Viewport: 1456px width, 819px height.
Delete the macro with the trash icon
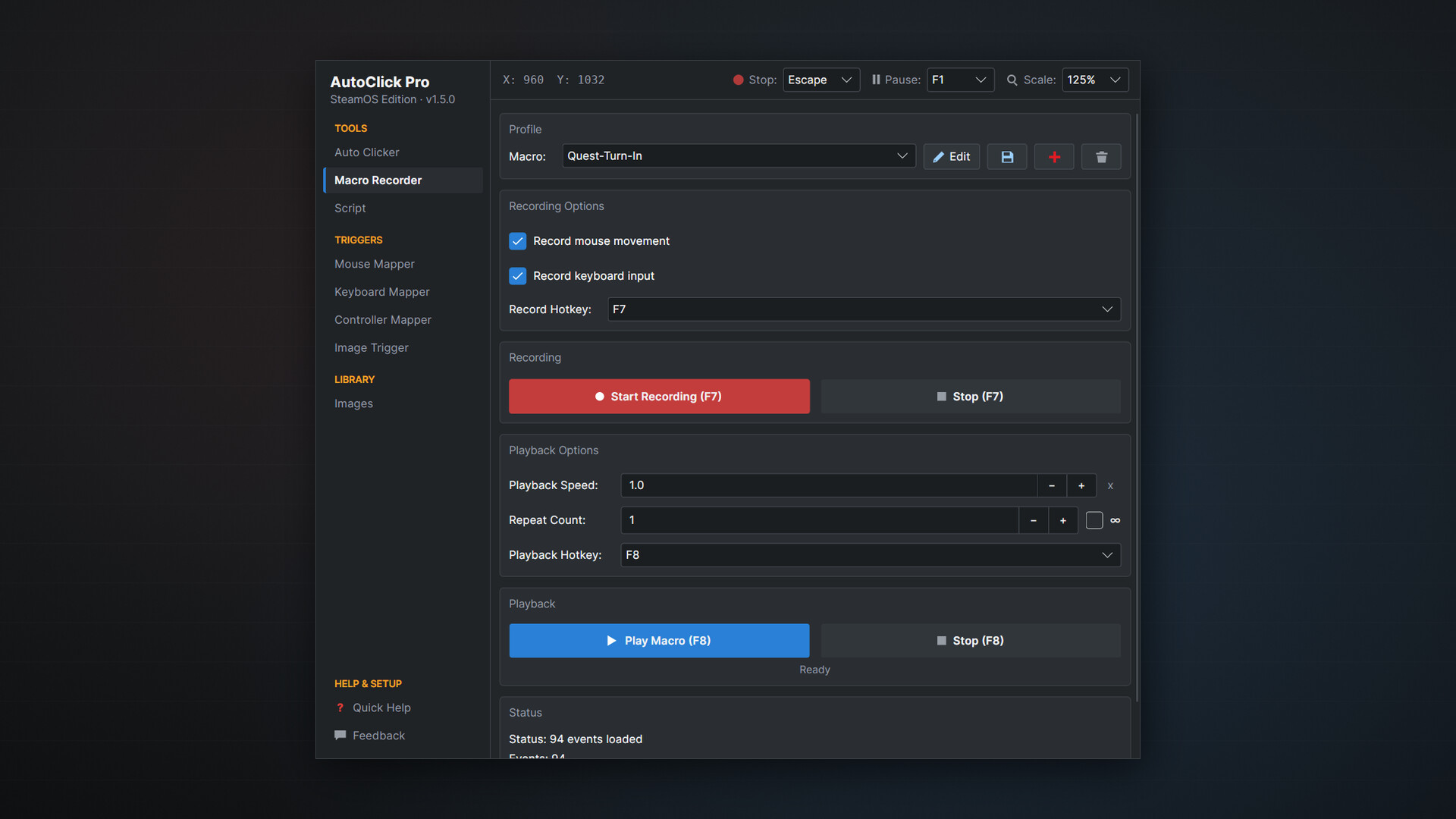(x=1101, y=157)
